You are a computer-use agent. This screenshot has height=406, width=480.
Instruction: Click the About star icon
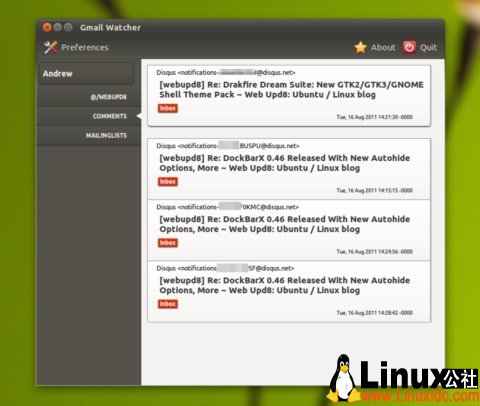[x=361, y=47]
